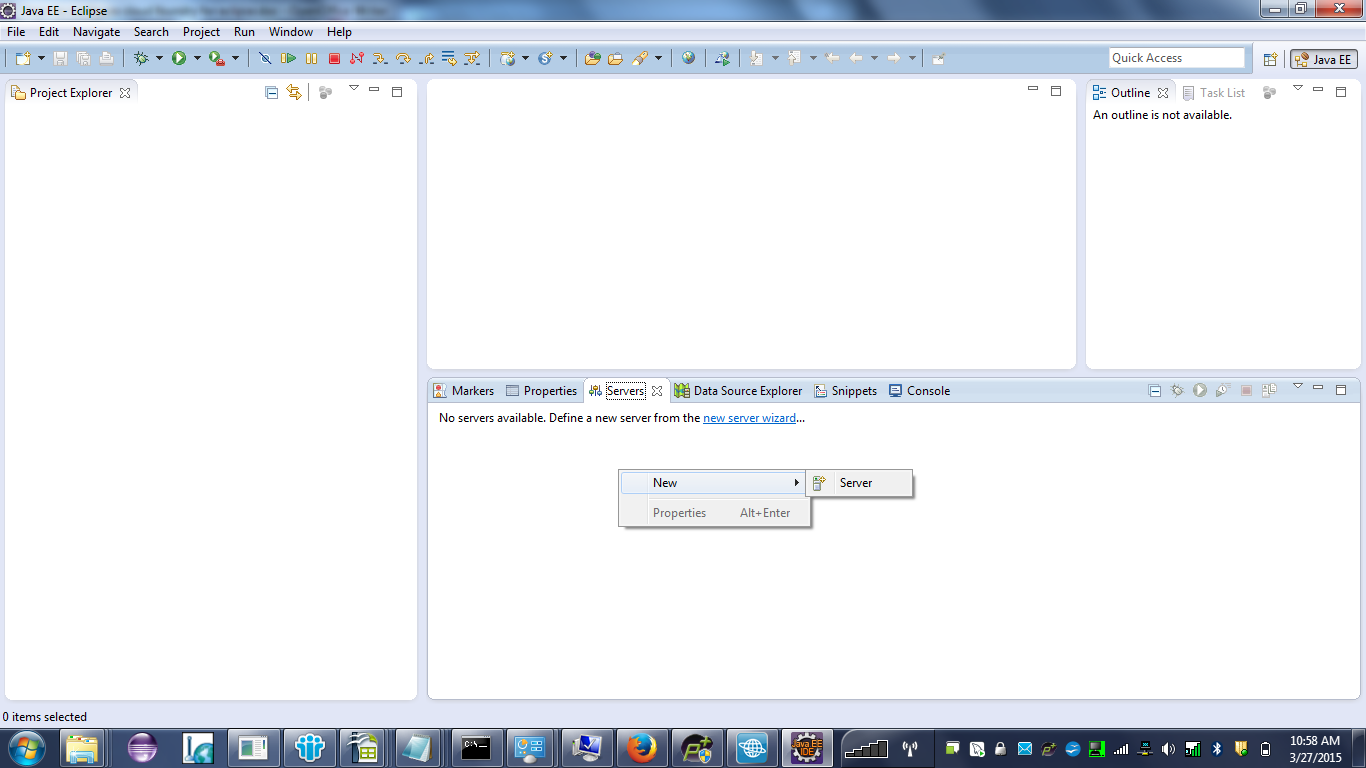Open the Window menu
Screen dimensions: 1366x768
(290, 31)
